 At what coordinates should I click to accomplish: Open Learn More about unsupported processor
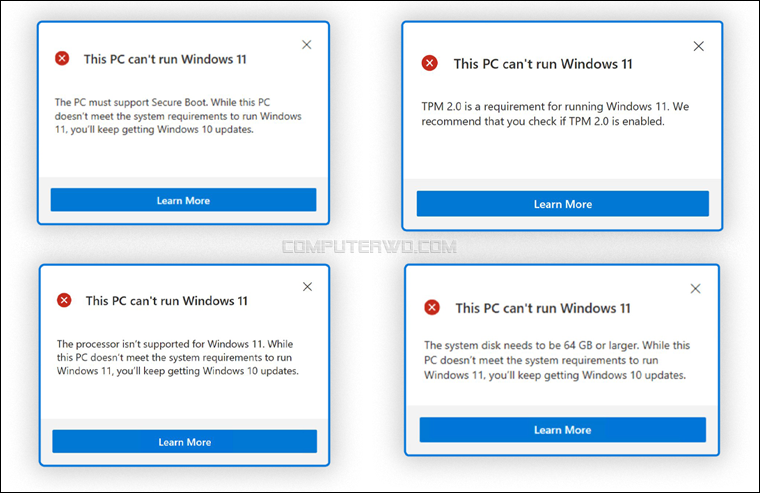click(x=185, y=441)
